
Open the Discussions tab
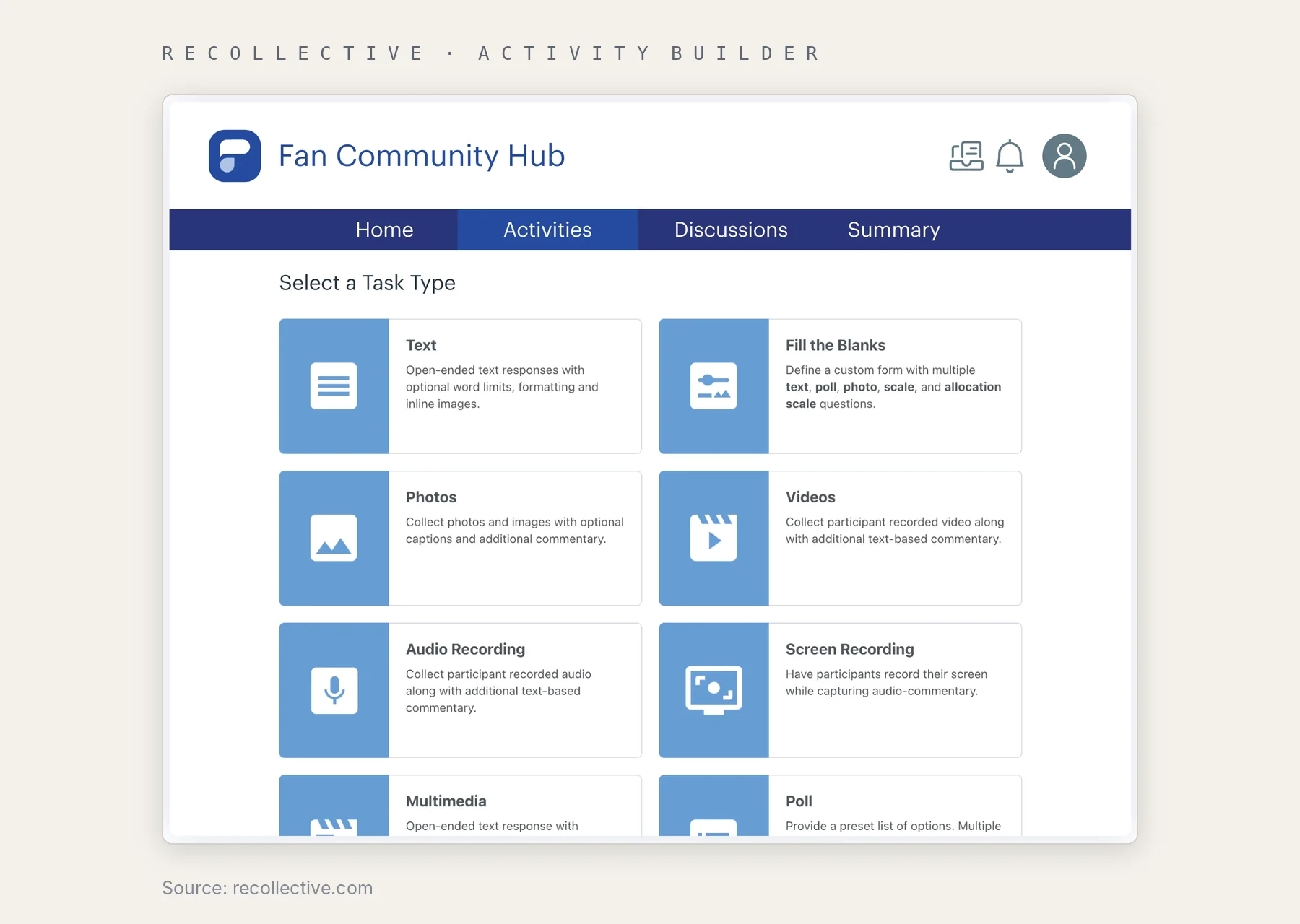click(731, 230)
